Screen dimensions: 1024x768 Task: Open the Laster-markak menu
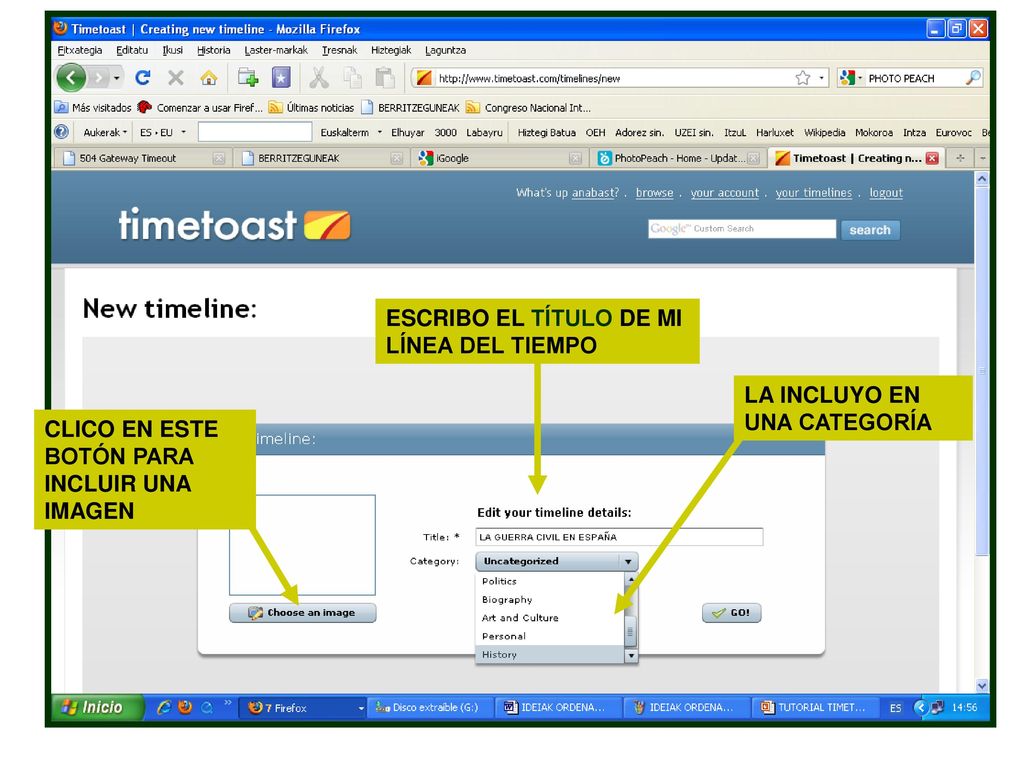pyautogui.click(x=276, y=50)
